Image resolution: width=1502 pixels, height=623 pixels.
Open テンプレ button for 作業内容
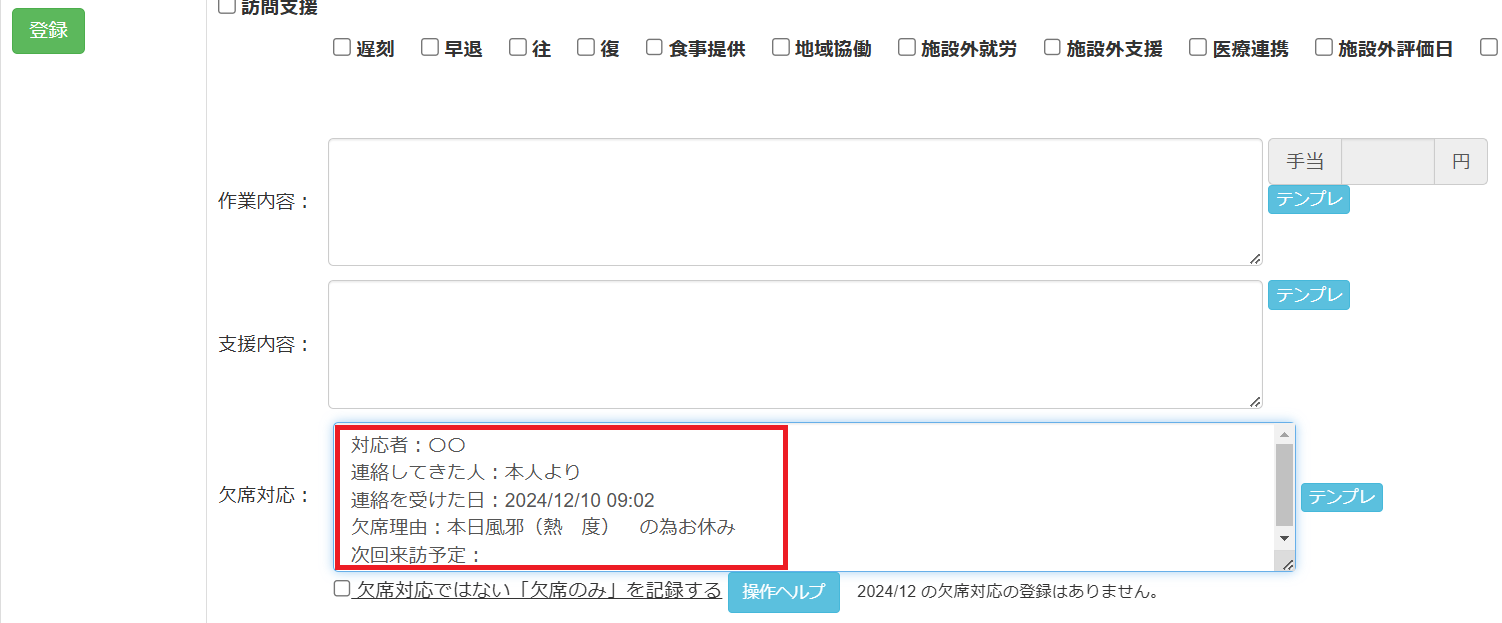(x=1308, y=199)
